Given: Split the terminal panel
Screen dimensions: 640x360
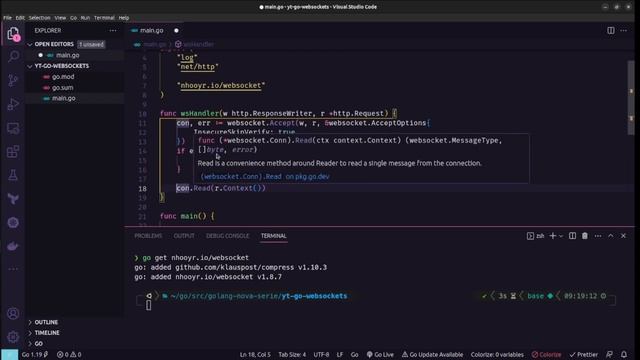Looking at the screenshot, I should (x=572, y=236).
